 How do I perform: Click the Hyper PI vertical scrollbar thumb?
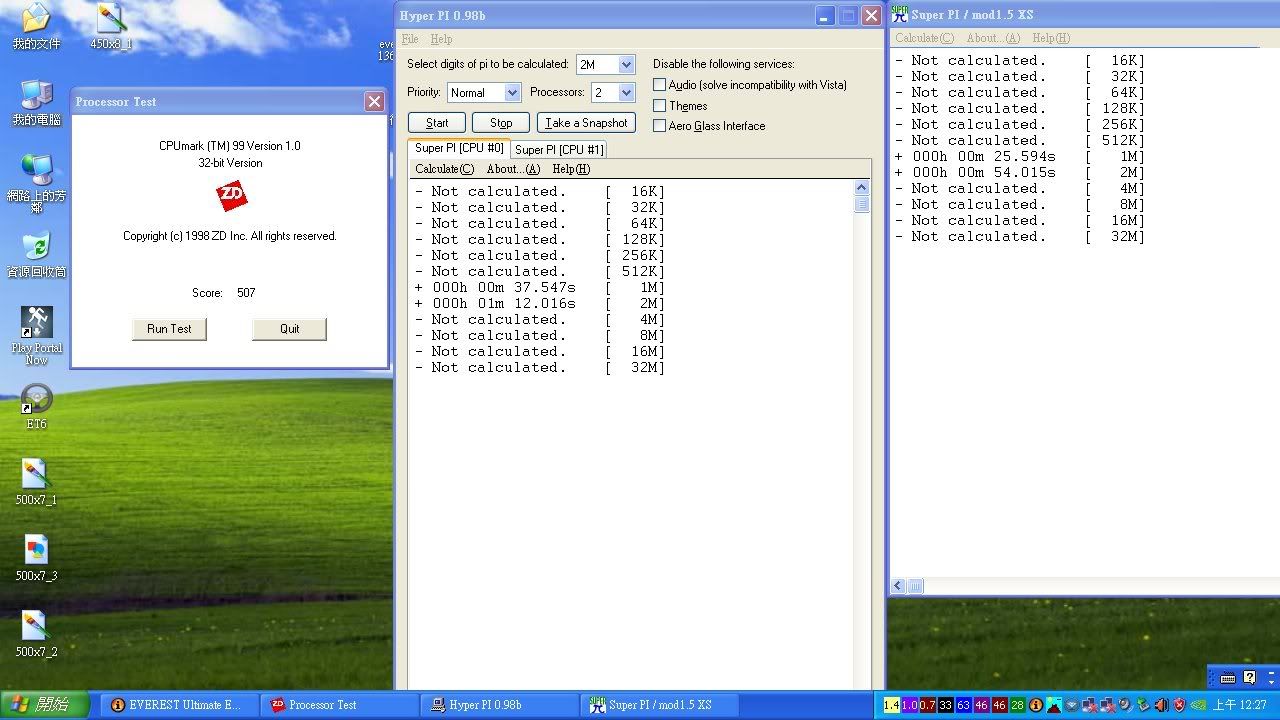(862, 204)
